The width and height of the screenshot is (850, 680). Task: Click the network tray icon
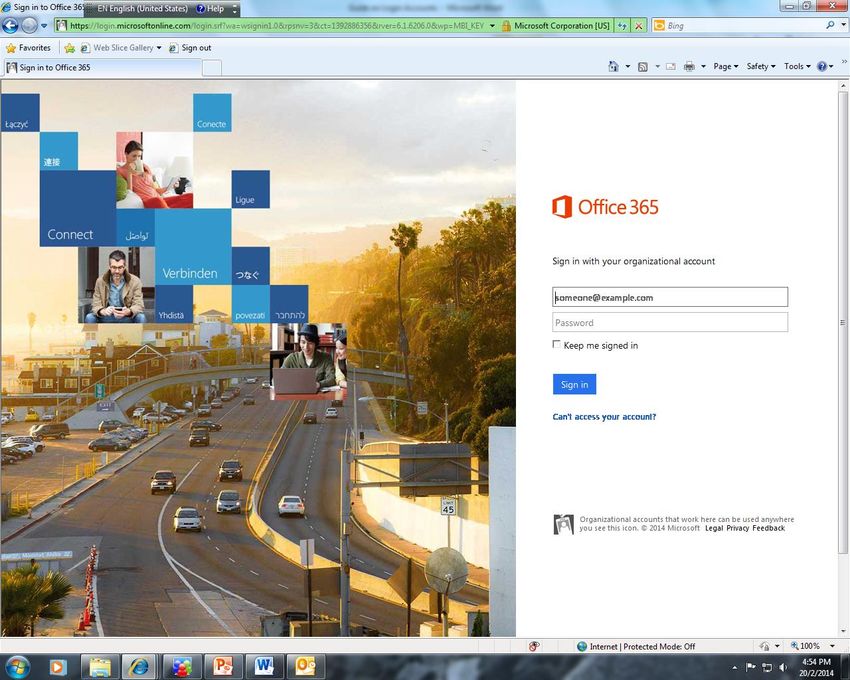(767, 667)
